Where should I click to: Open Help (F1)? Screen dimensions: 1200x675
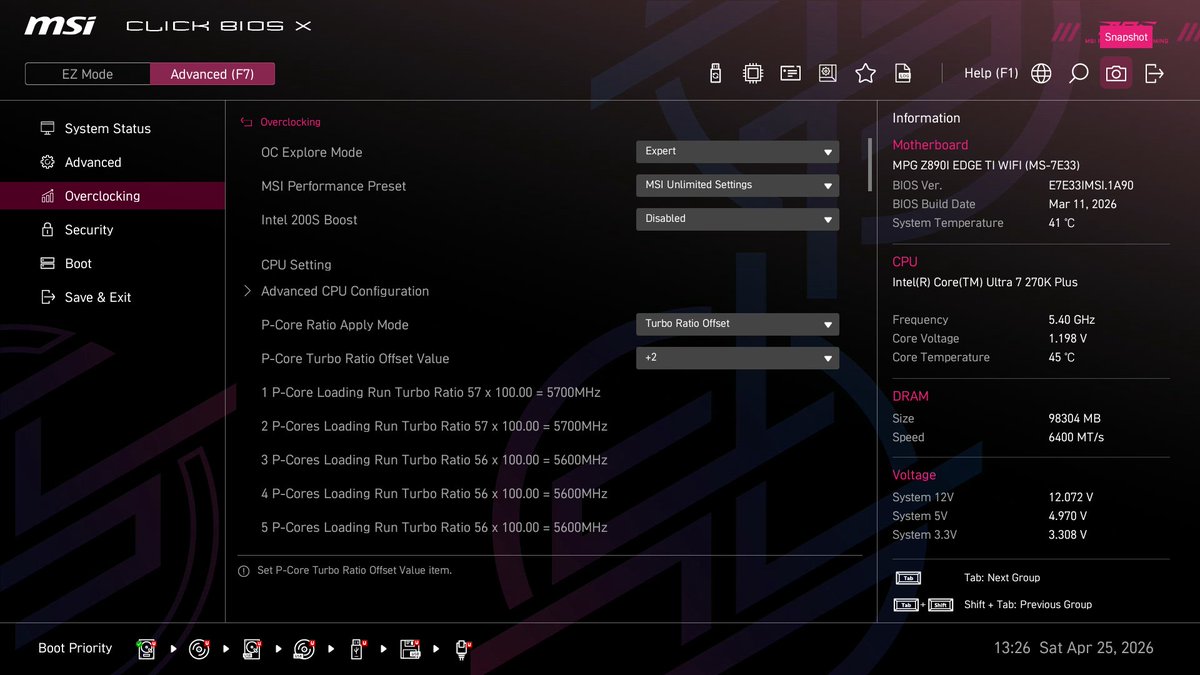[x=991, y=73]
